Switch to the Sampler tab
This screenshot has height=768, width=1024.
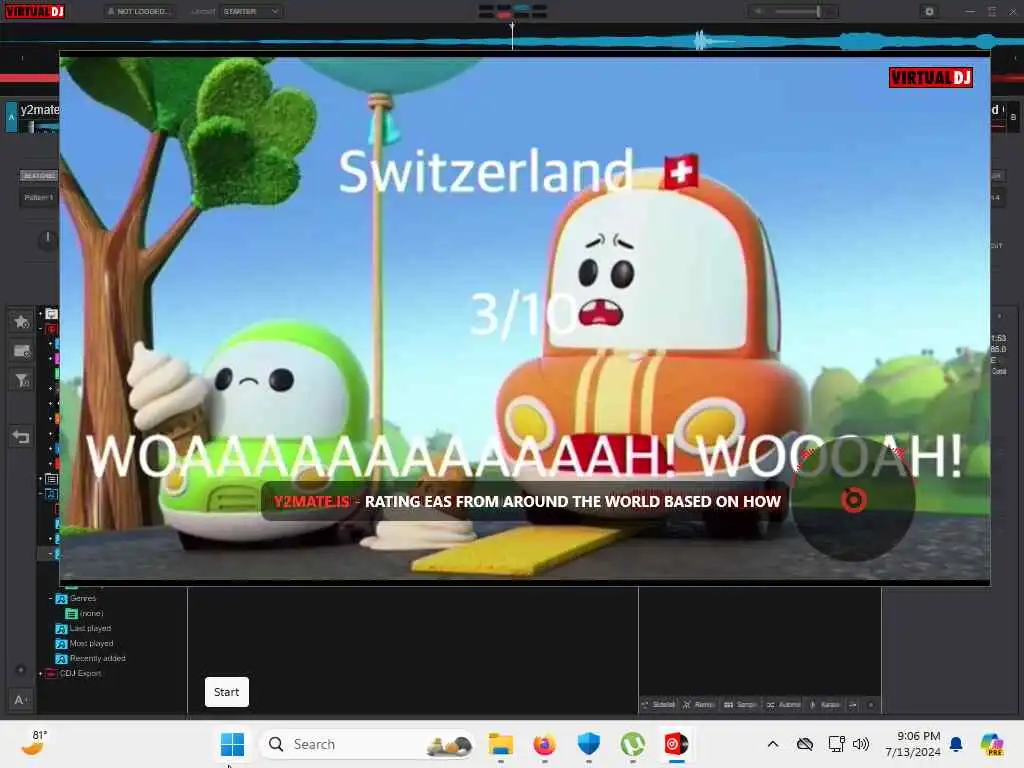pos(741,705)
